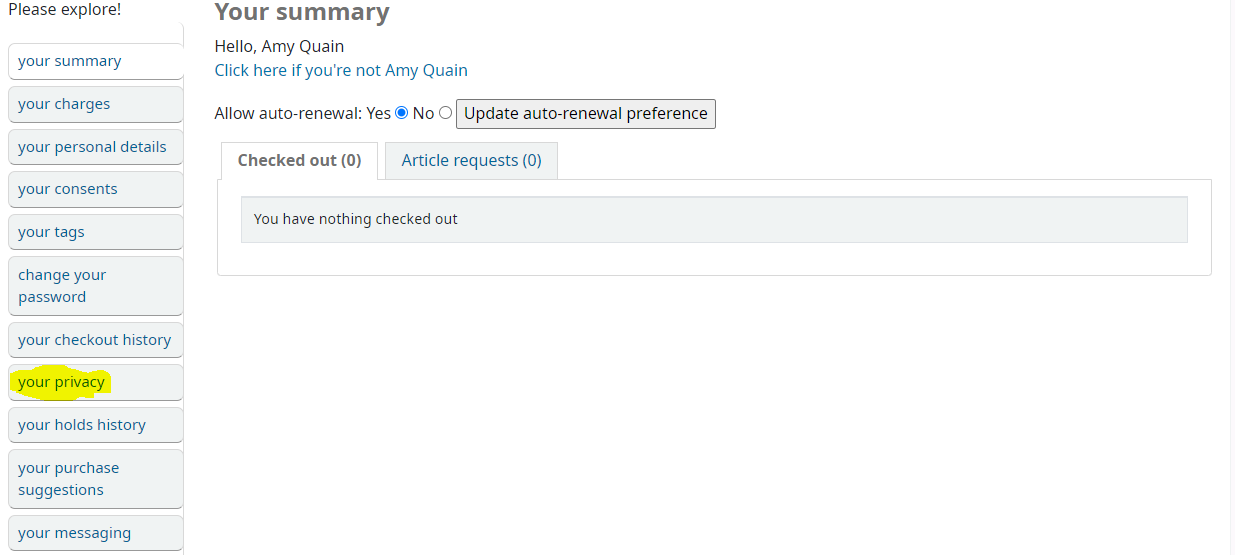Select Yes for auto-renewal

(x=402, y=113)
